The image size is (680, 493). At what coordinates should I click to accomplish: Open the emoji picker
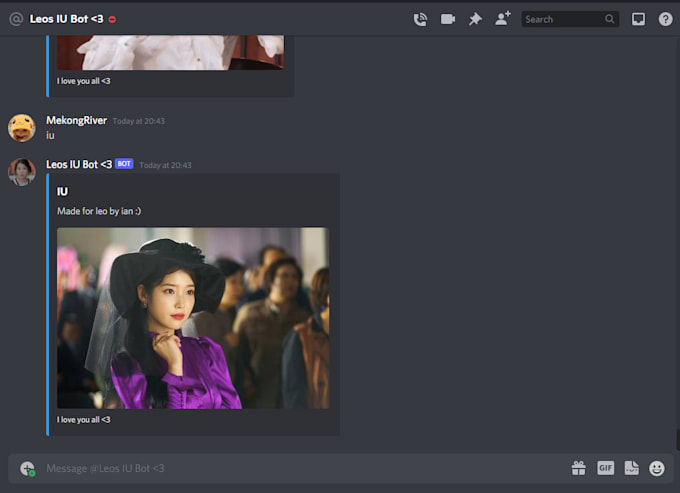pos(657,468)
